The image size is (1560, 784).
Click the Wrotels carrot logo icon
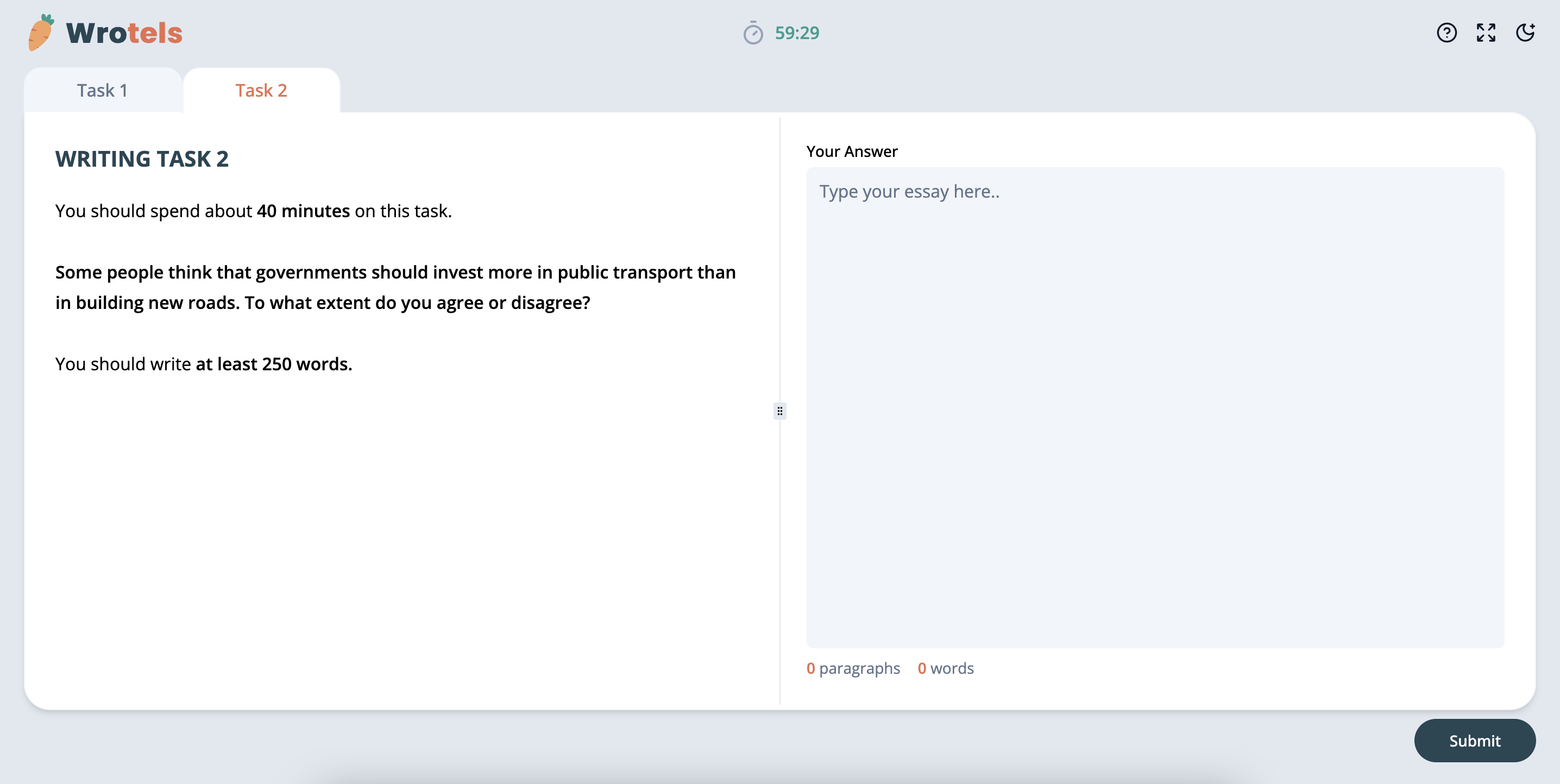41,33
